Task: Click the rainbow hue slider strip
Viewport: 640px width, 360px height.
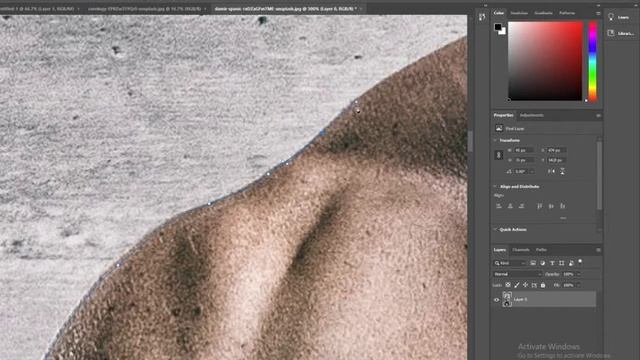Action: click(593, 61)
